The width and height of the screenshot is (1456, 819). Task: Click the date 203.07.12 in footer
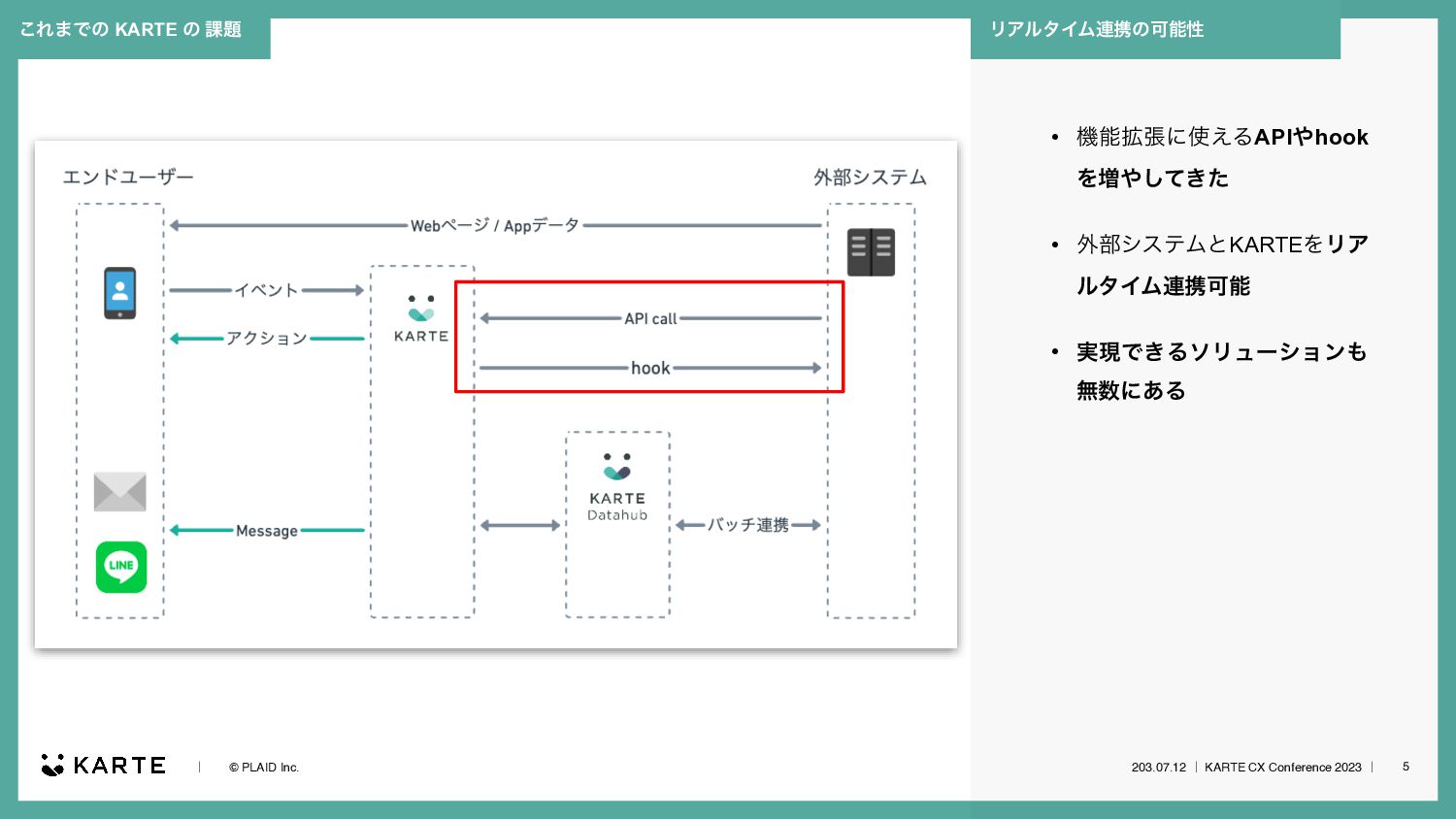[x=1159, y=768]
